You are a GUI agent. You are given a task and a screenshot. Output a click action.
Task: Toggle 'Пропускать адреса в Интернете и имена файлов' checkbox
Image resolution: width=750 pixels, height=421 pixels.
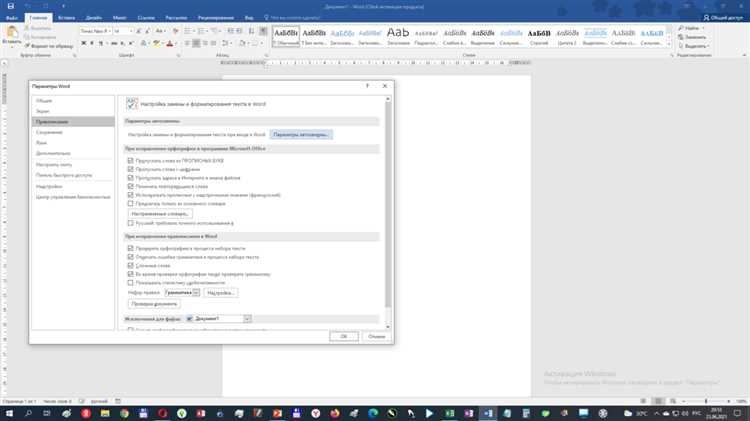tap(131, 178)
